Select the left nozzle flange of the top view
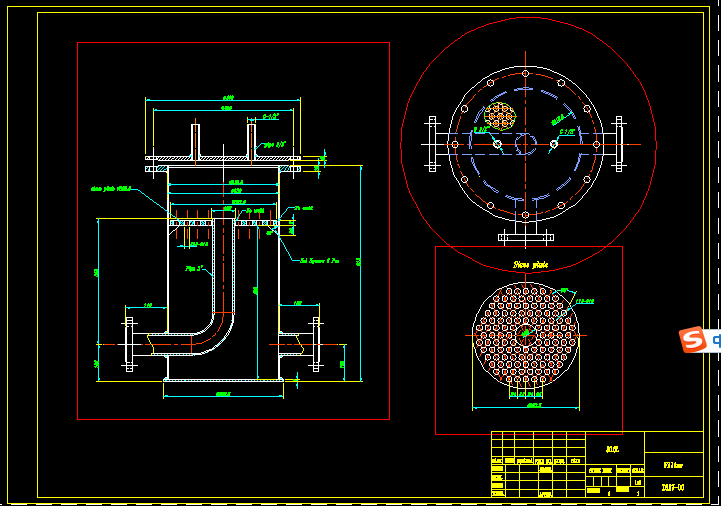 [x=433, y=144]
